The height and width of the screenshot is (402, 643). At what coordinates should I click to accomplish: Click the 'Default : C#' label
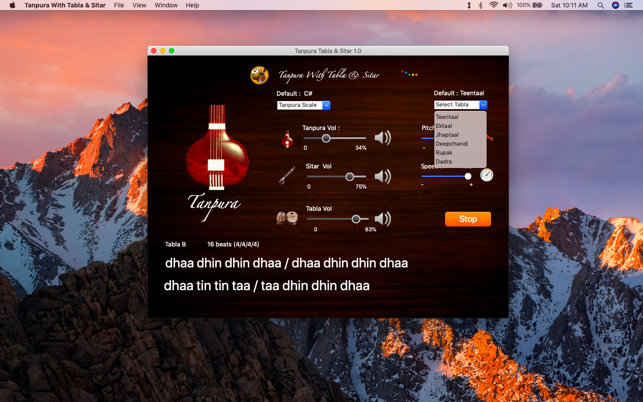(294, 94)
